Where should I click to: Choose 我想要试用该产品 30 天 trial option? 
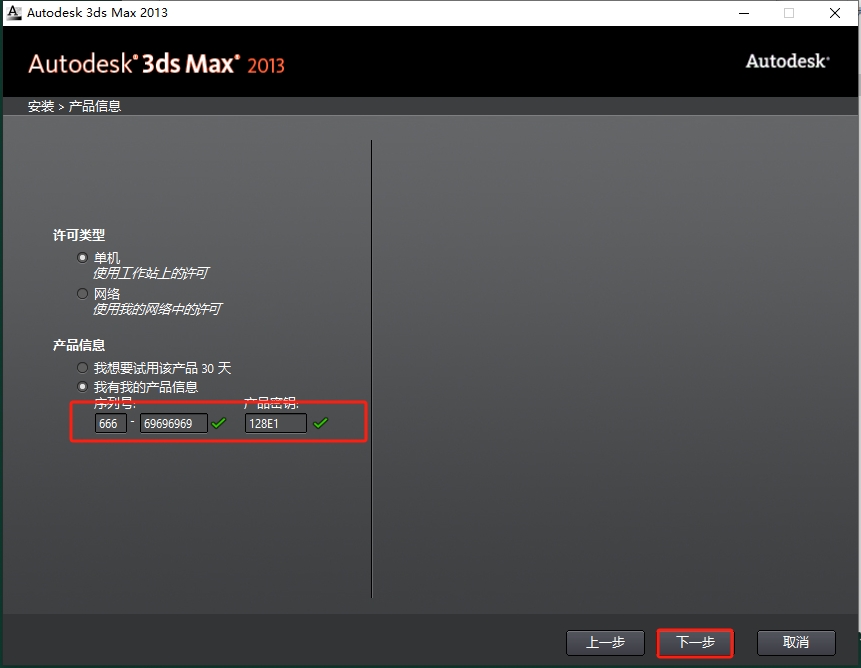82,368
